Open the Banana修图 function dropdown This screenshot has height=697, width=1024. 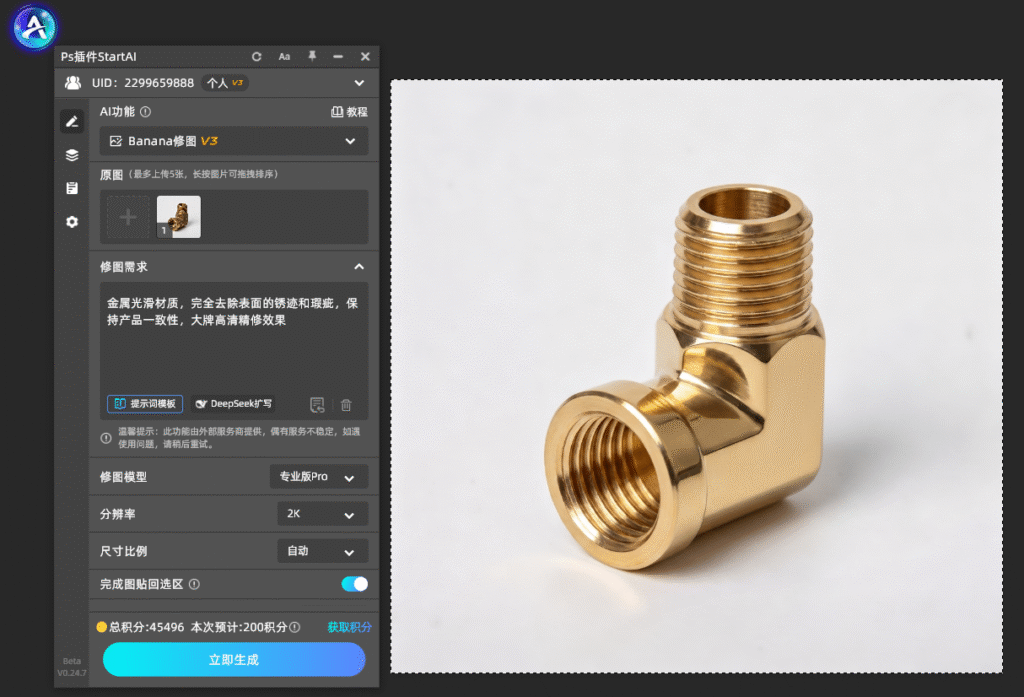point(234,141)
